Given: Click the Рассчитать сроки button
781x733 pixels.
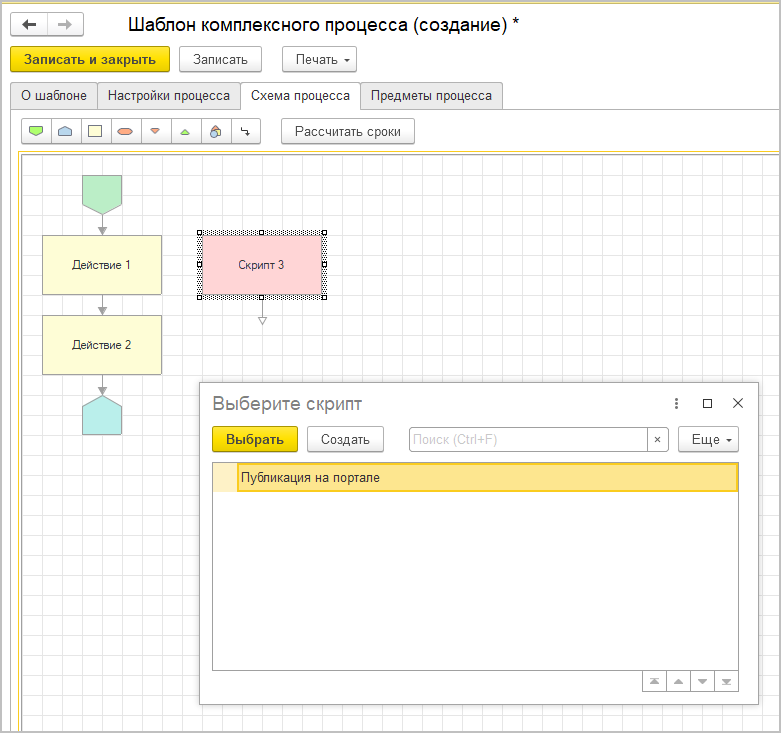Looking at the screenshot, I should 347,132.
